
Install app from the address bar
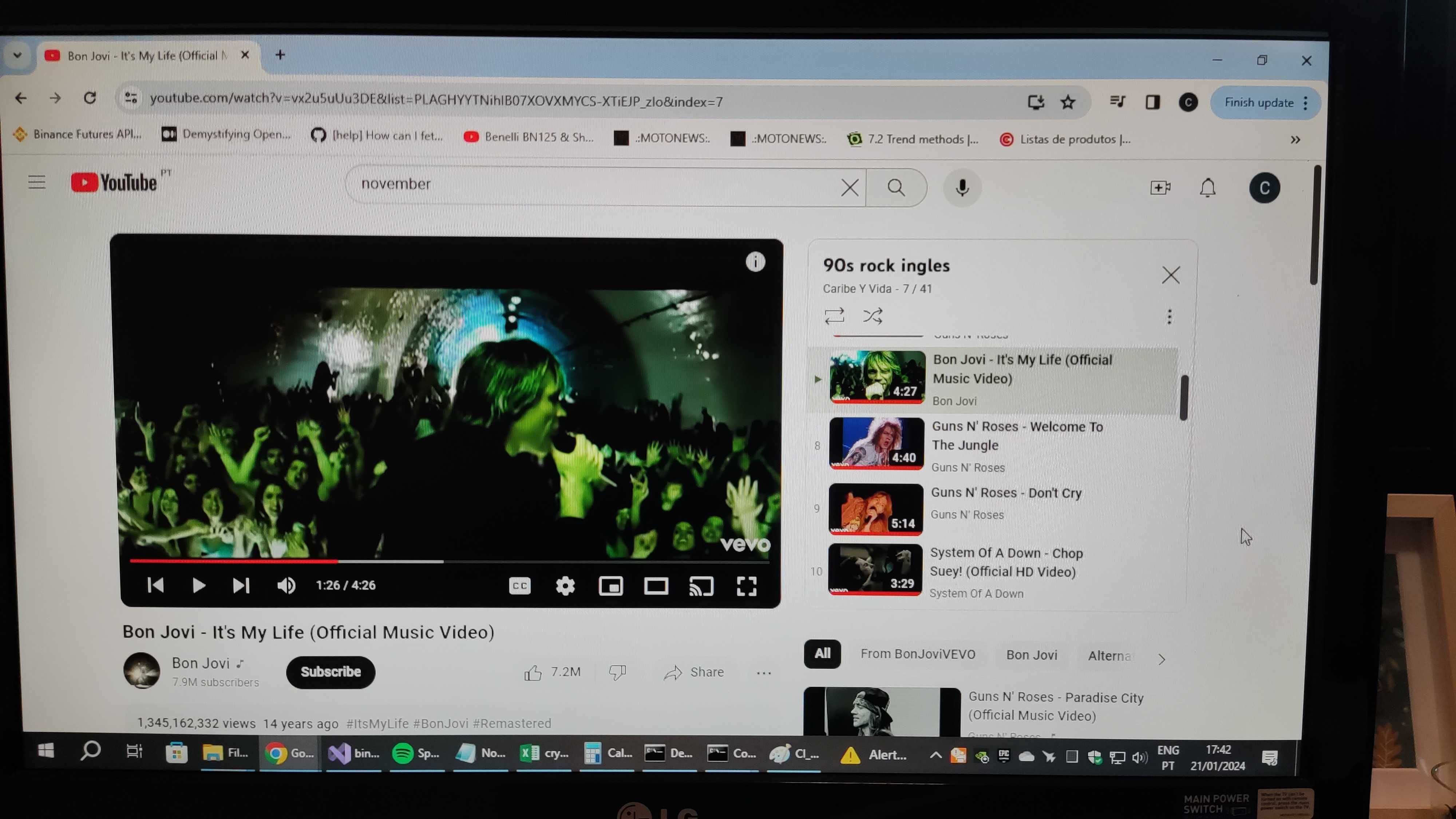[1036, 102]
